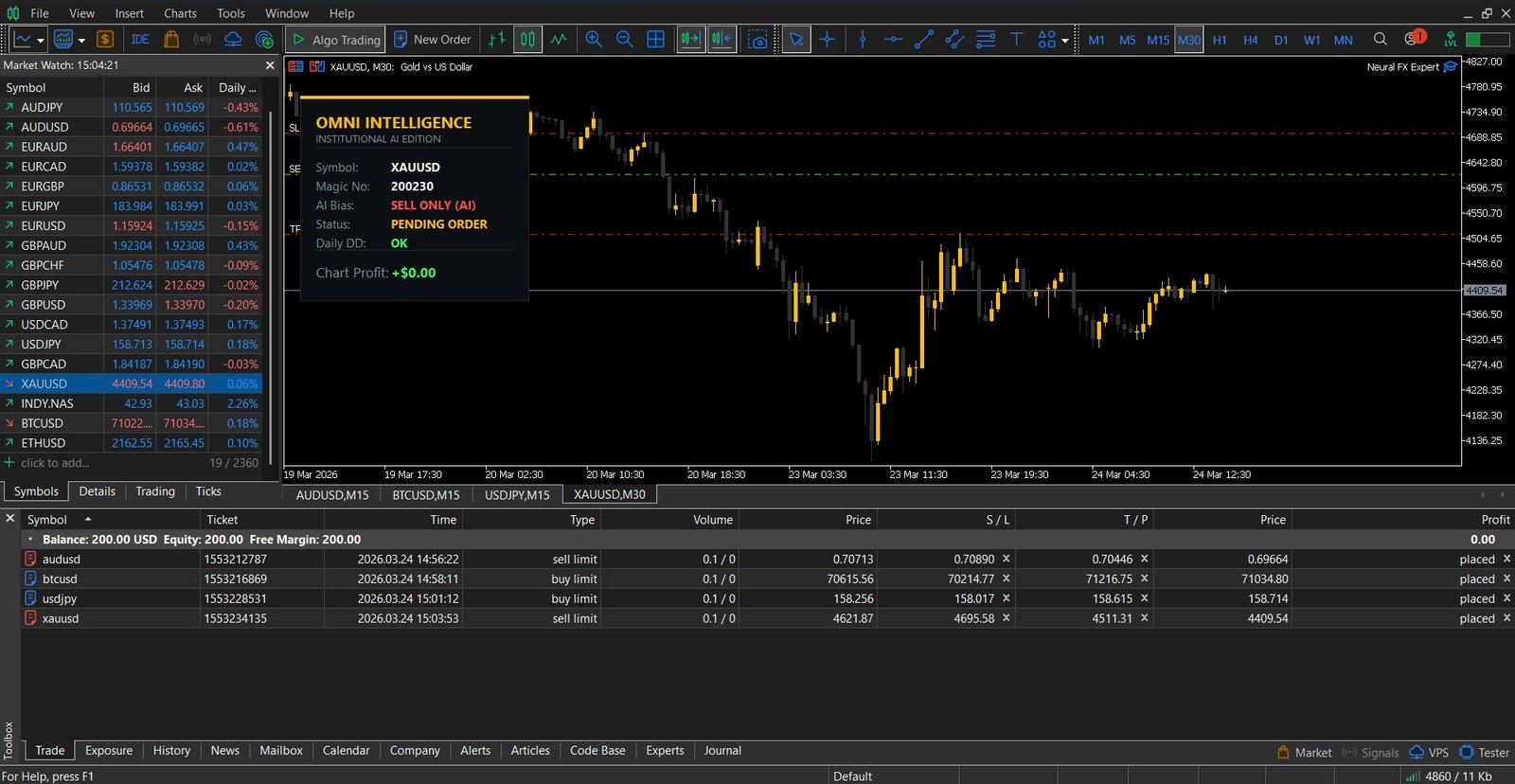Open the search magnifier icon

[1381, 40]
